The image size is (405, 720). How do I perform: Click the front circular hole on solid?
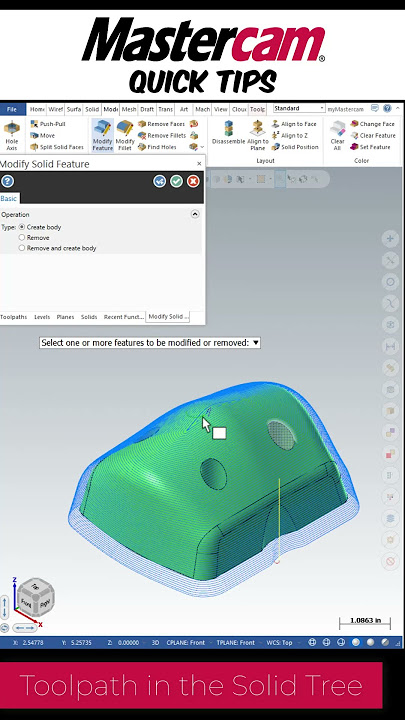click(x=214, y=473)
